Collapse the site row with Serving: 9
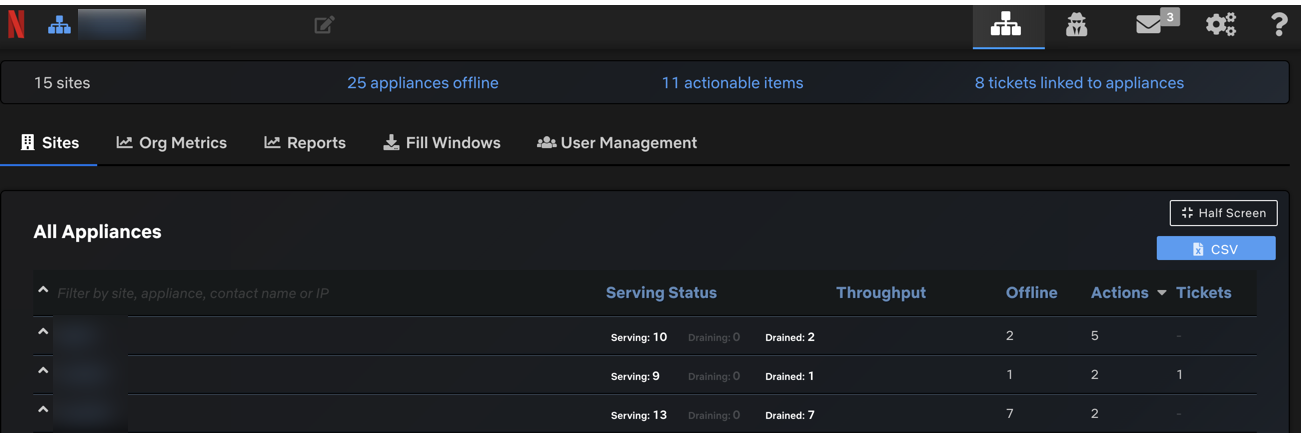Image resolution: width=1301 pixels, height=433 pixels. point(43,371)
